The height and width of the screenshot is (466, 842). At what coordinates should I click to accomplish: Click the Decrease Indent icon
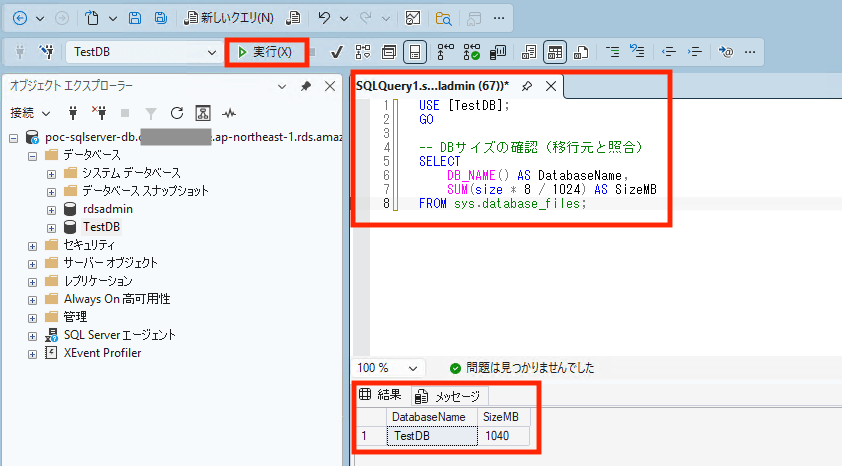(669, 52)
